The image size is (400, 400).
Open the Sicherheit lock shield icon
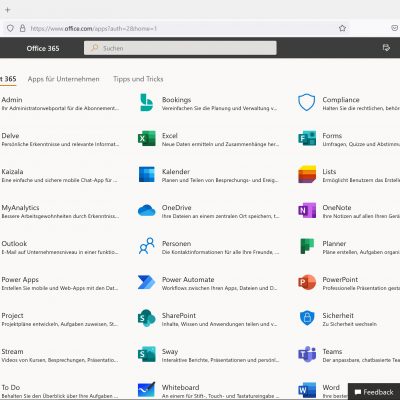(307, 318)
